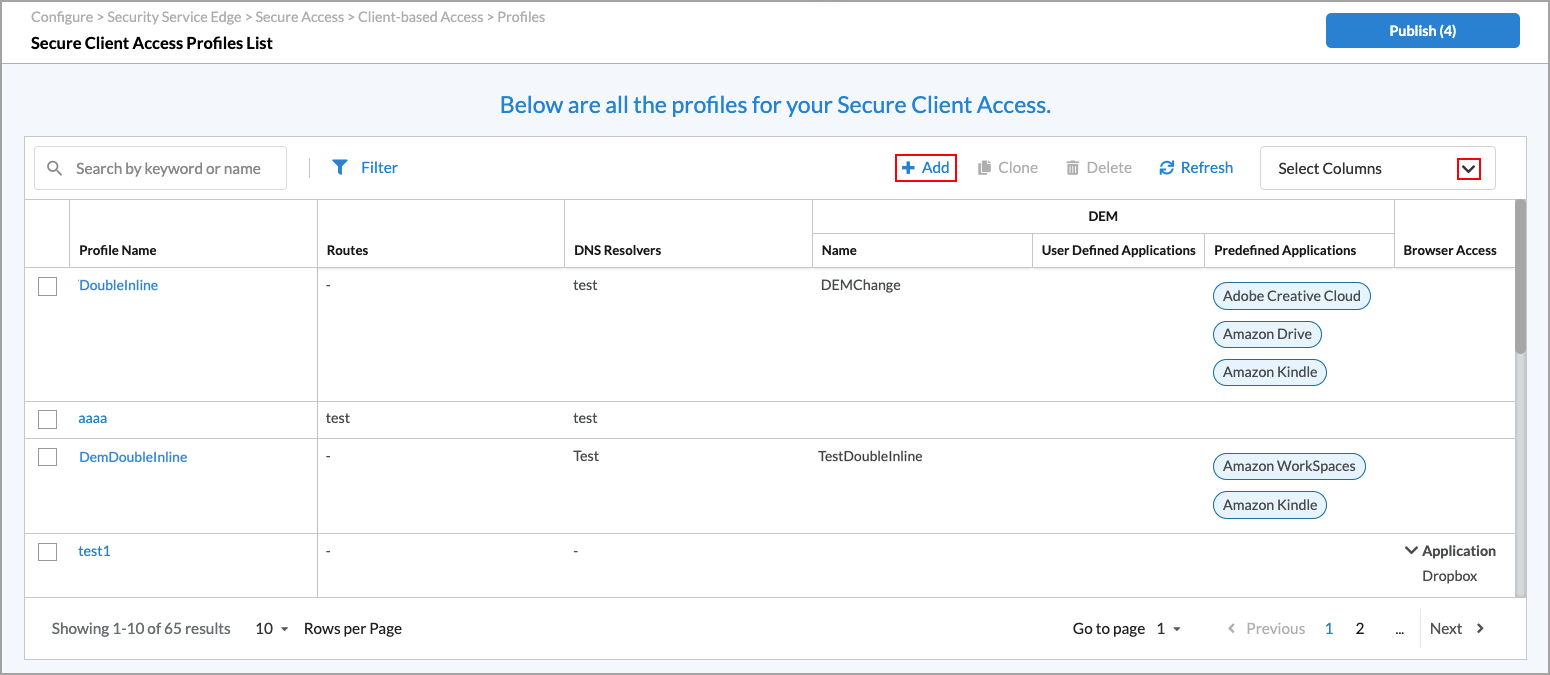Select the aaaa row checkbox

(x=48, y=420)
